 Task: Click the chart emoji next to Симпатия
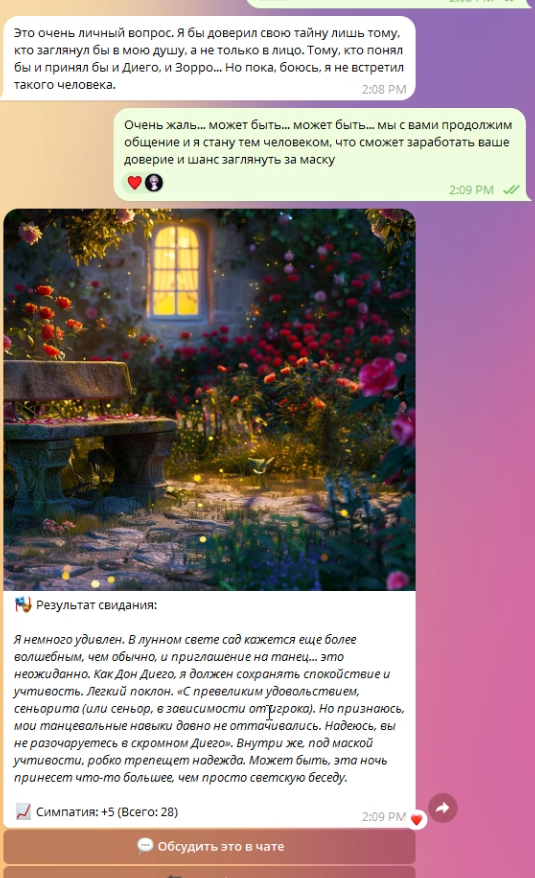click(x=23, y=811)
